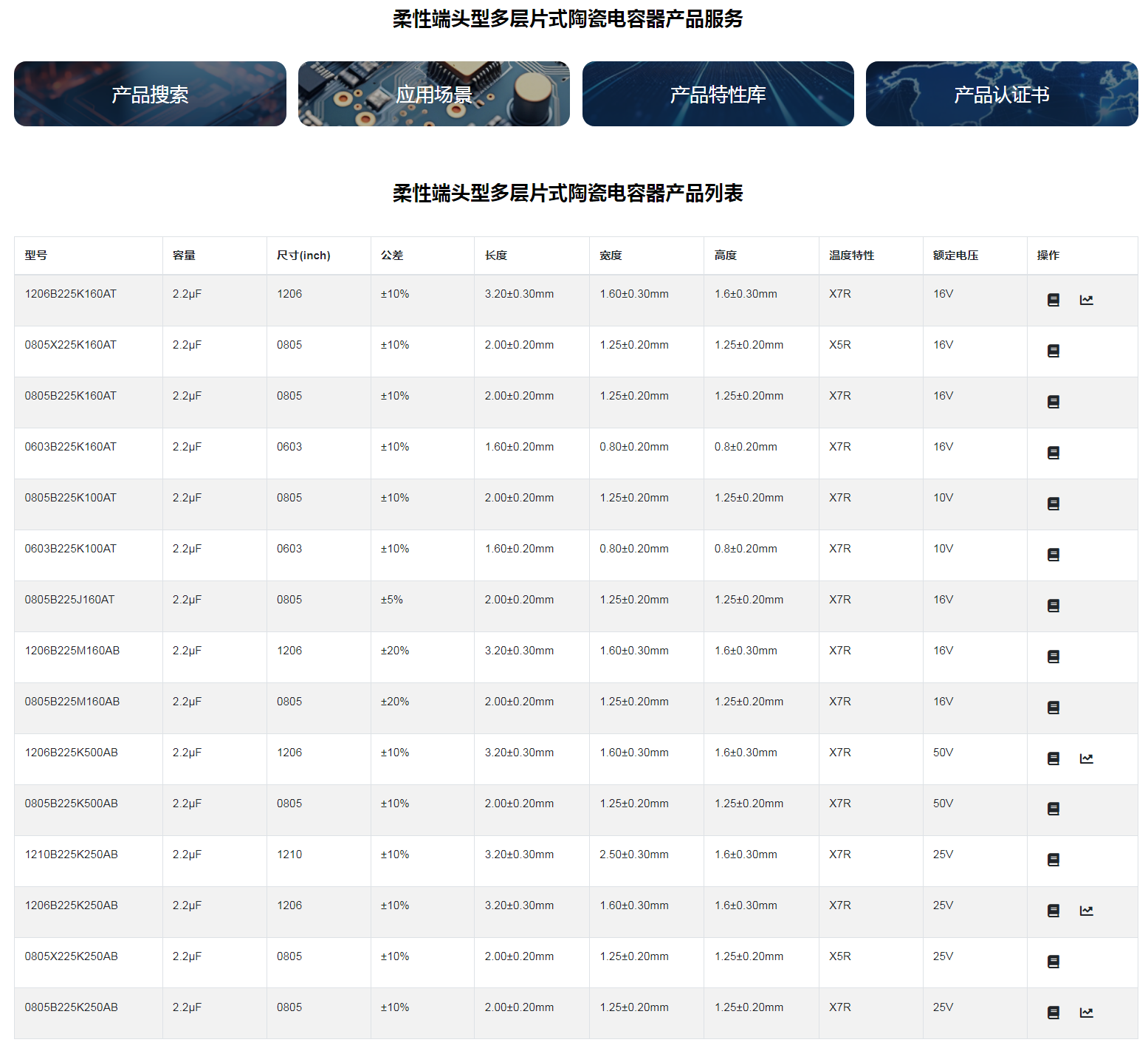Open datasheet icon for 0805X225K160AT
This screenshot has width=1148, height=1048.
coord(1054,351)
